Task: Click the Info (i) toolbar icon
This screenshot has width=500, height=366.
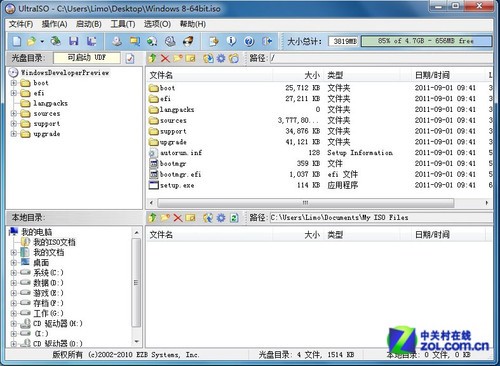Action: coord(231,41)
